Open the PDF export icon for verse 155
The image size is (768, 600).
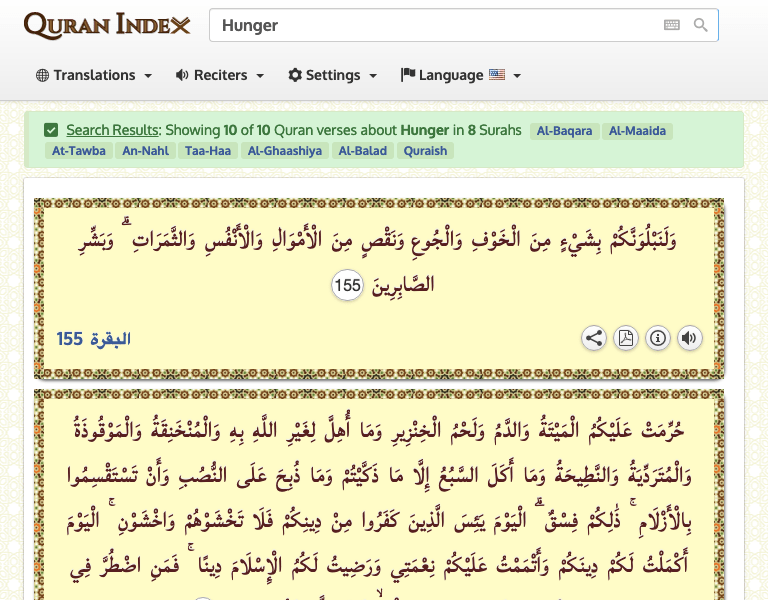(x=626, y=338)
